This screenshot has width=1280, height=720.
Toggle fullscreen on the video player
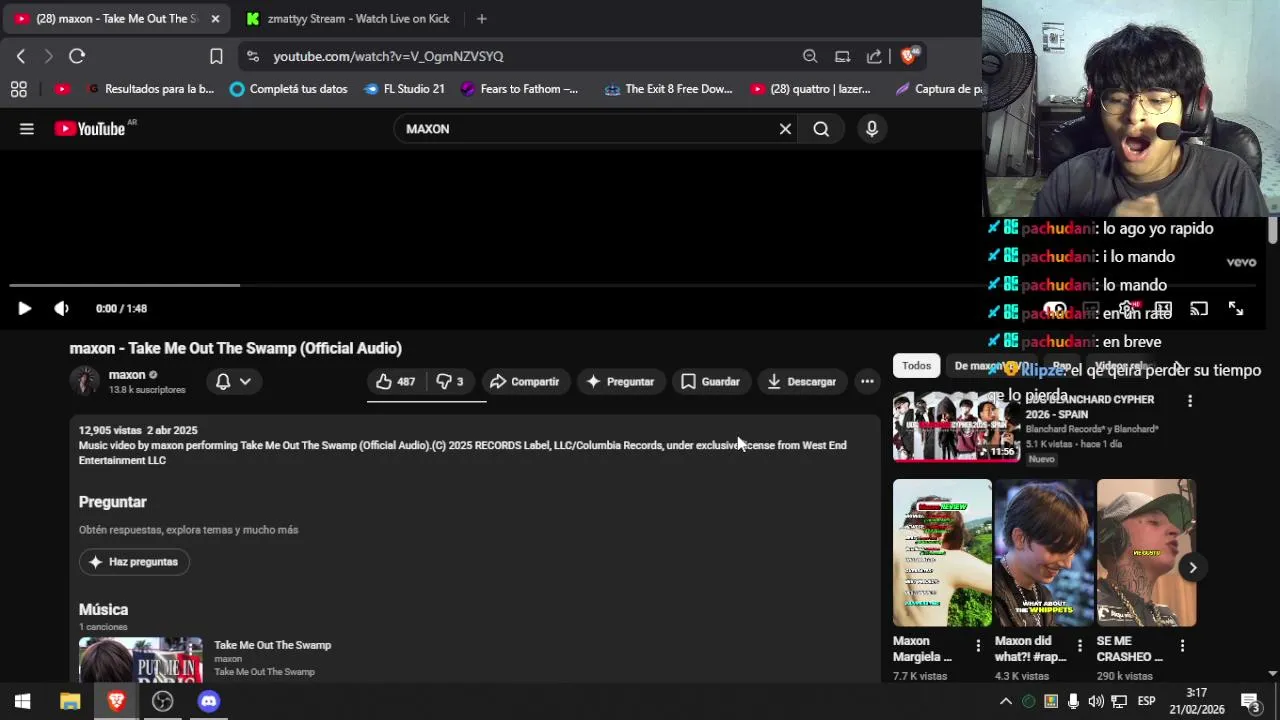[1236, 309]
